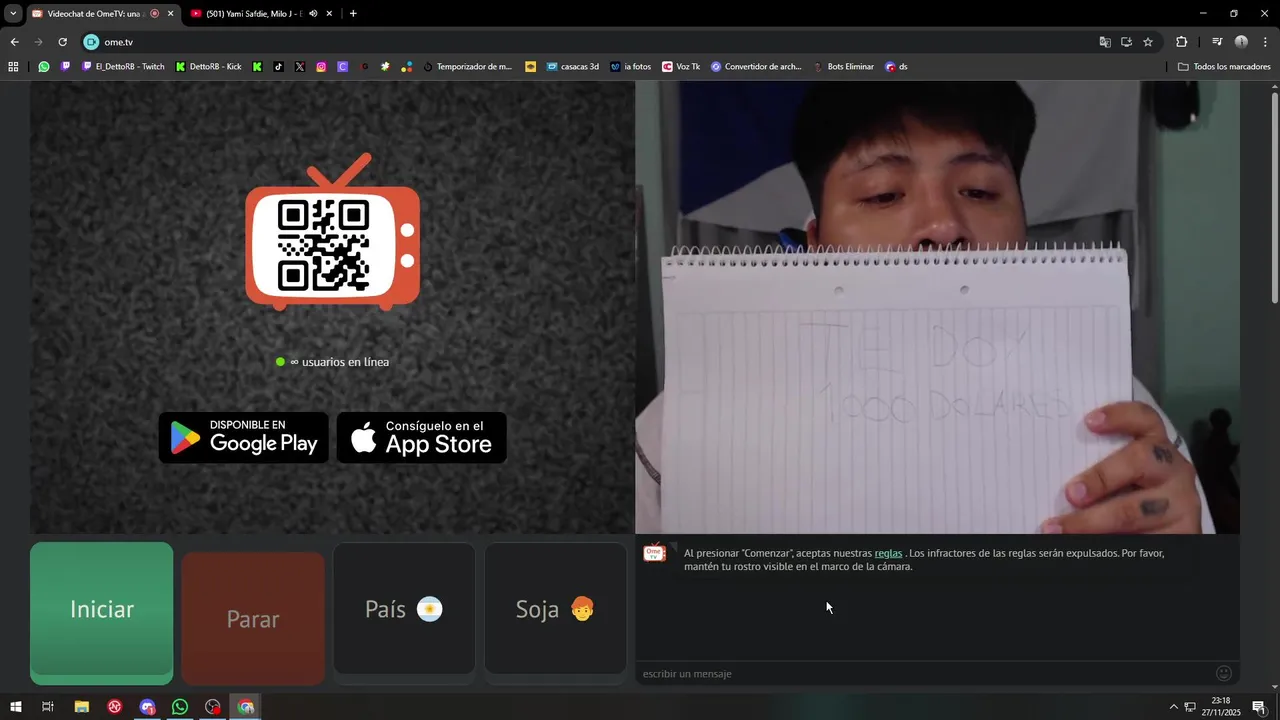Open the ds bookmark
1280x720 pixels.
point(897,67)
